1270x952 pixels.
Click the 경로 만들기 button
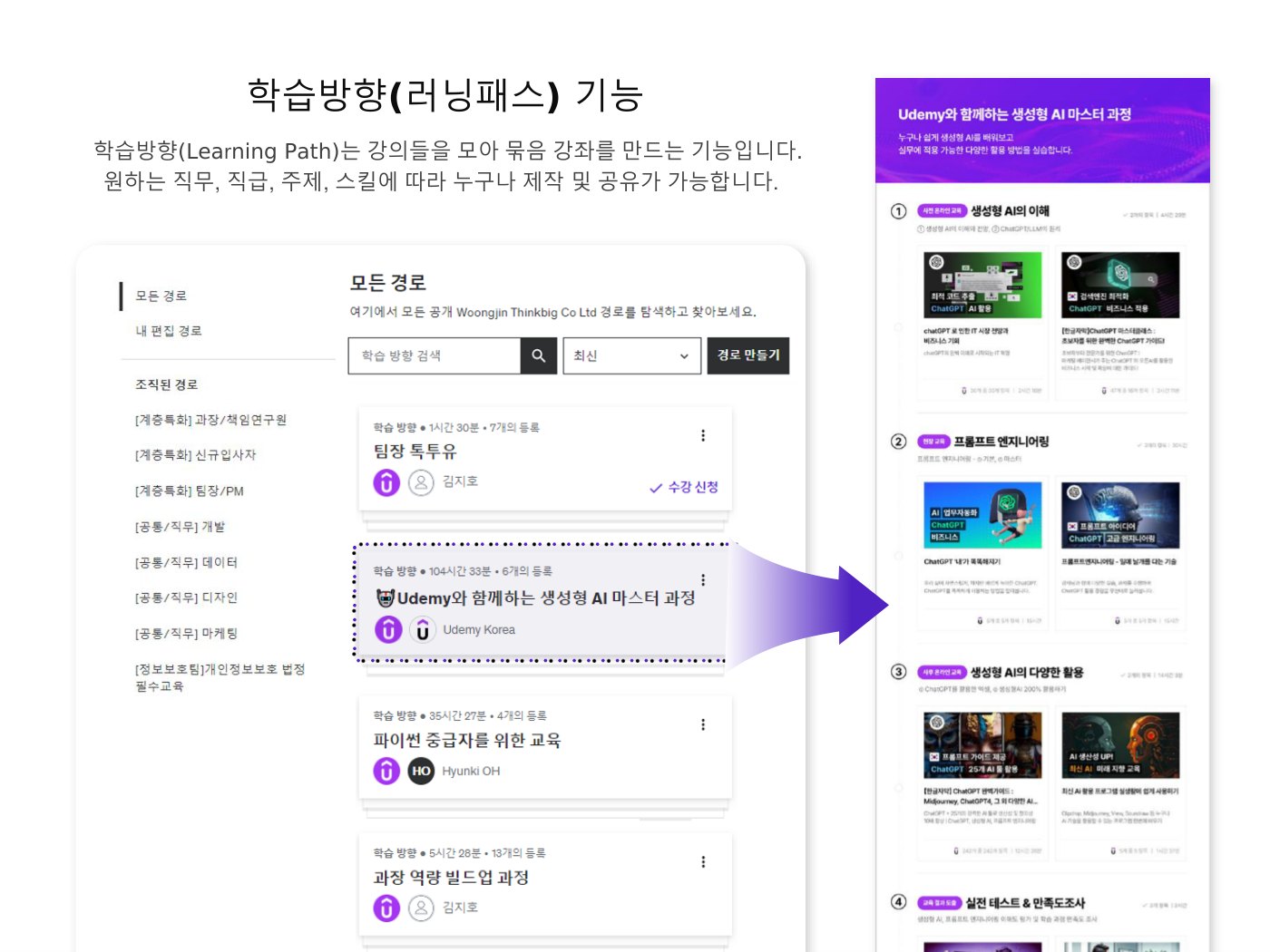point(748,355)
